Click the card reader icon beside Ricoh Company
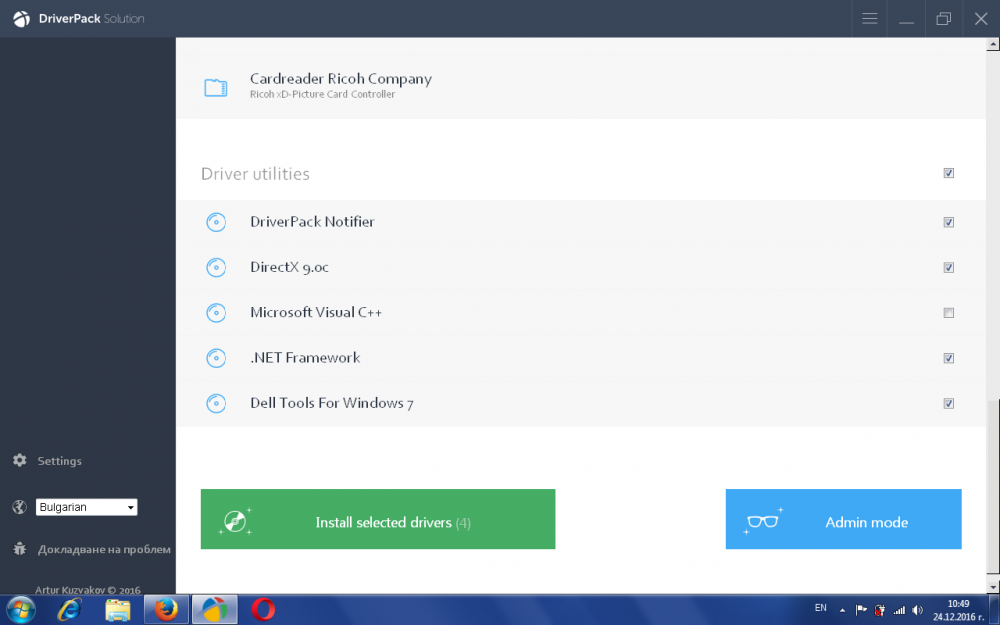 216,87
